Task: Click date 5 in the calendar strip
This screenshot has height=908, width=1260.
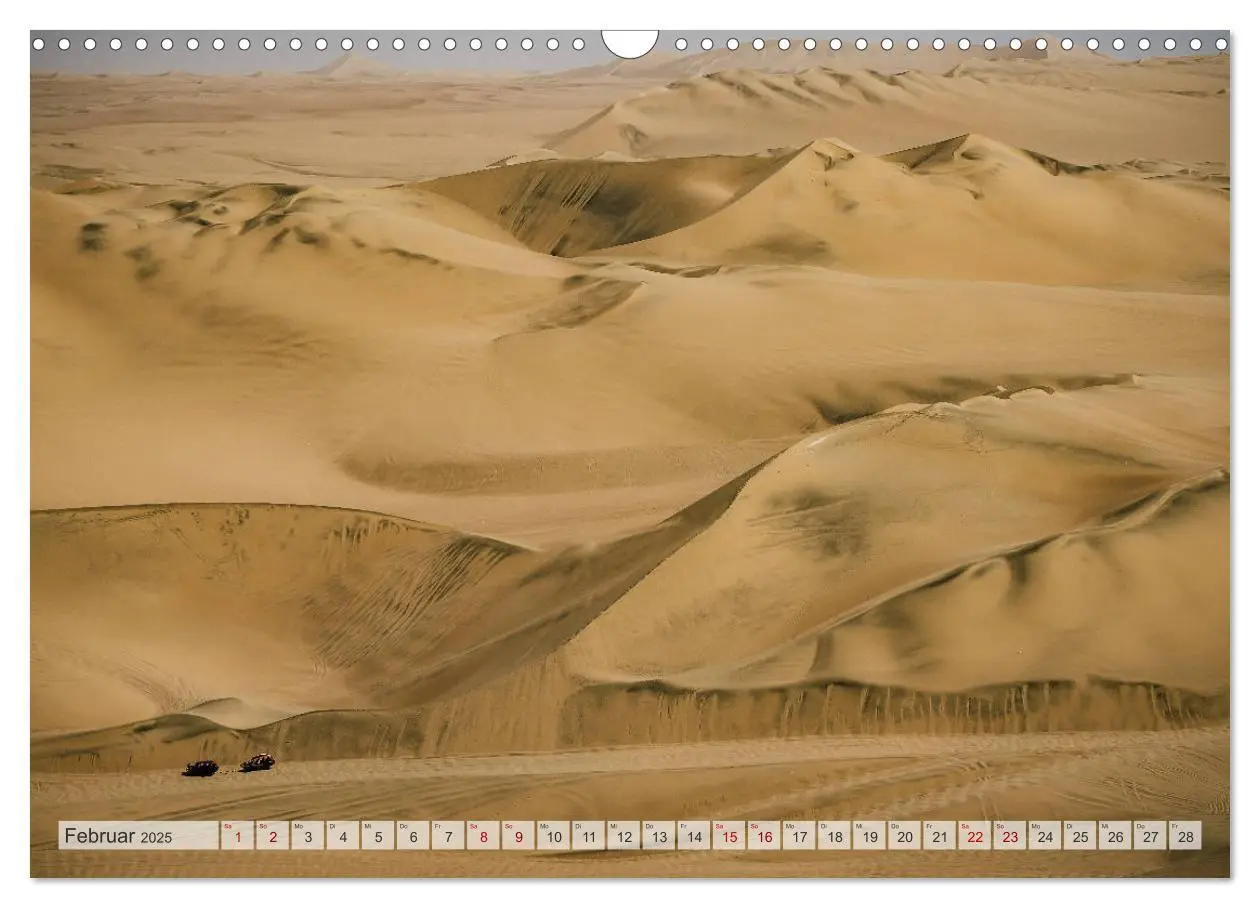Action: click(x=378, y=836)
